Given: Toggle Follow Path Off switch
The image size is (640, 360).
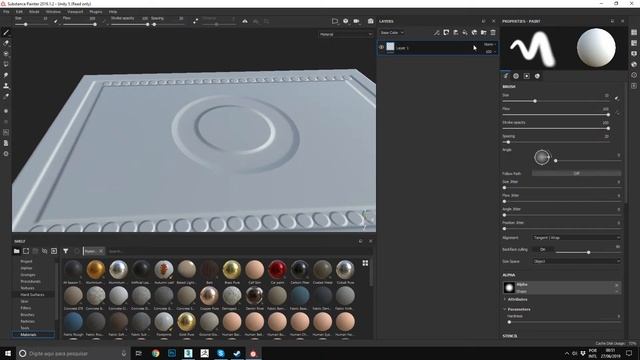Looking at the screenshot, I should (x=576, y=173).
